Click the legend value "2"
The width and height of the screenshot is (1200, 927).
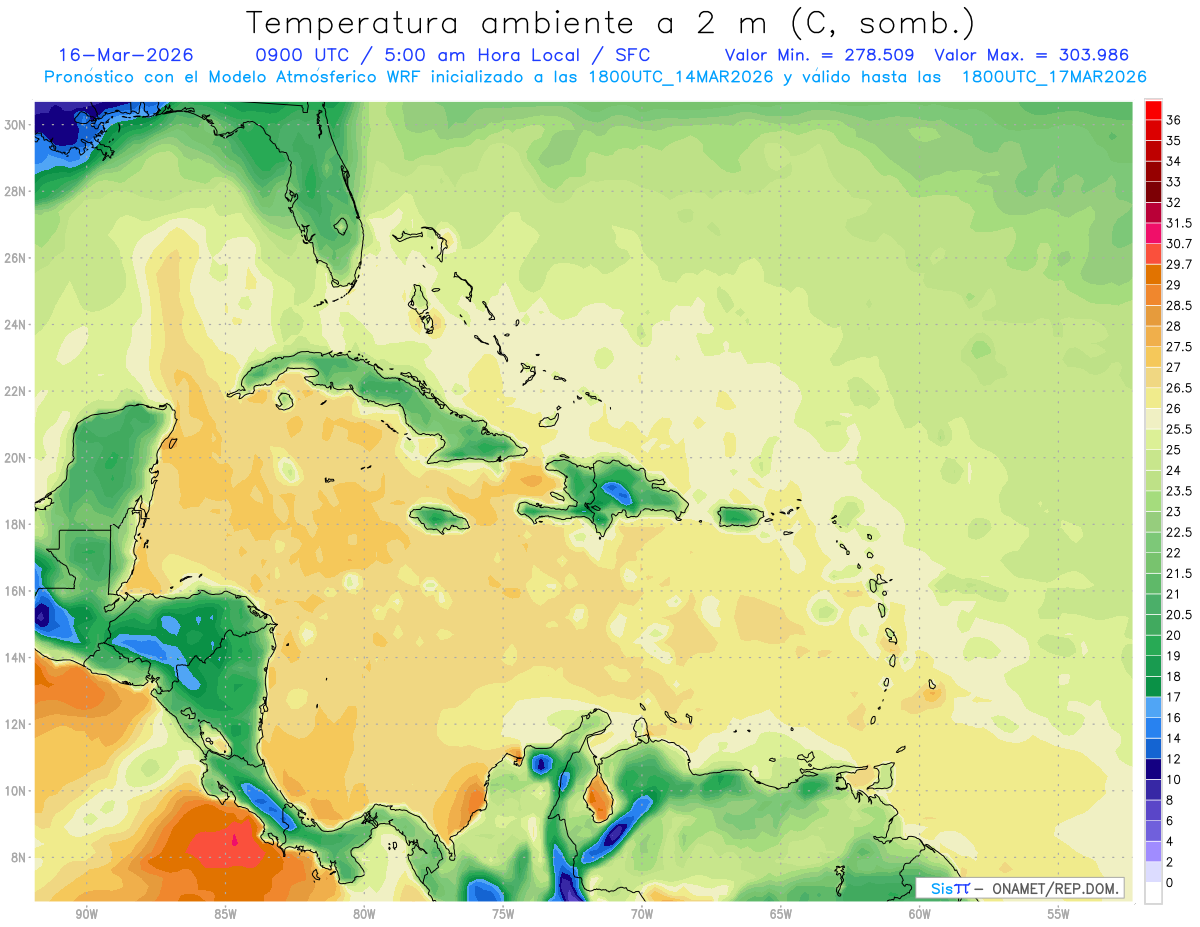click(1170, 862)
